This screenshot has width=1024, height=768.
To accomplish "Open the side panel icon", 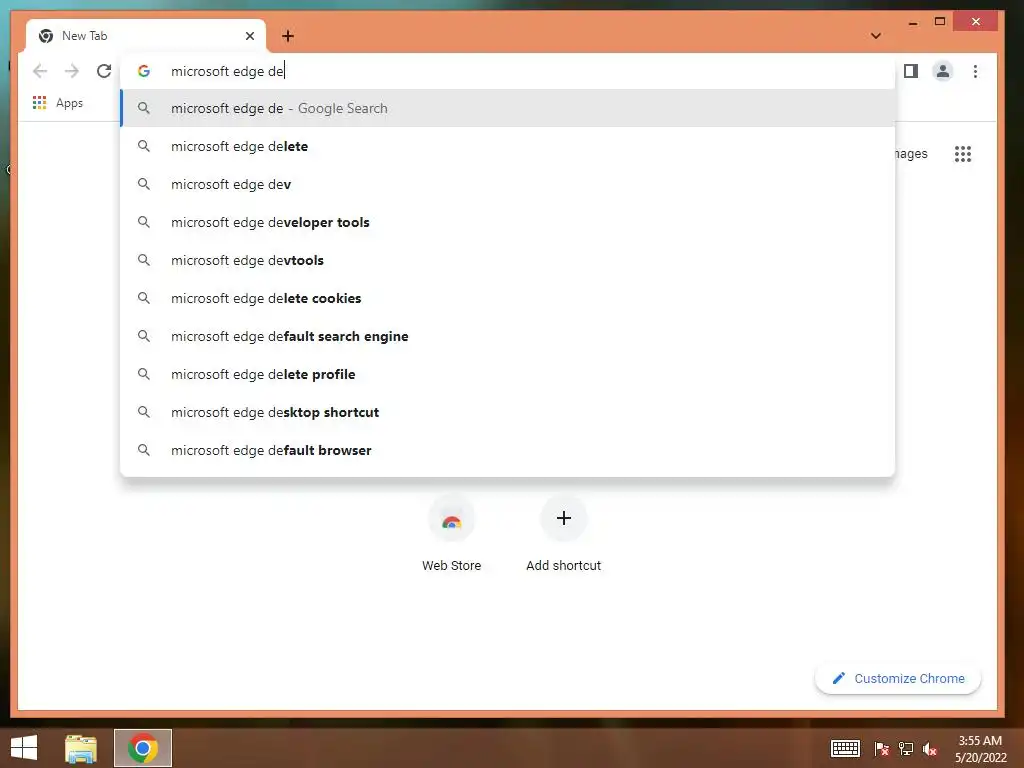I will [911, 71].
